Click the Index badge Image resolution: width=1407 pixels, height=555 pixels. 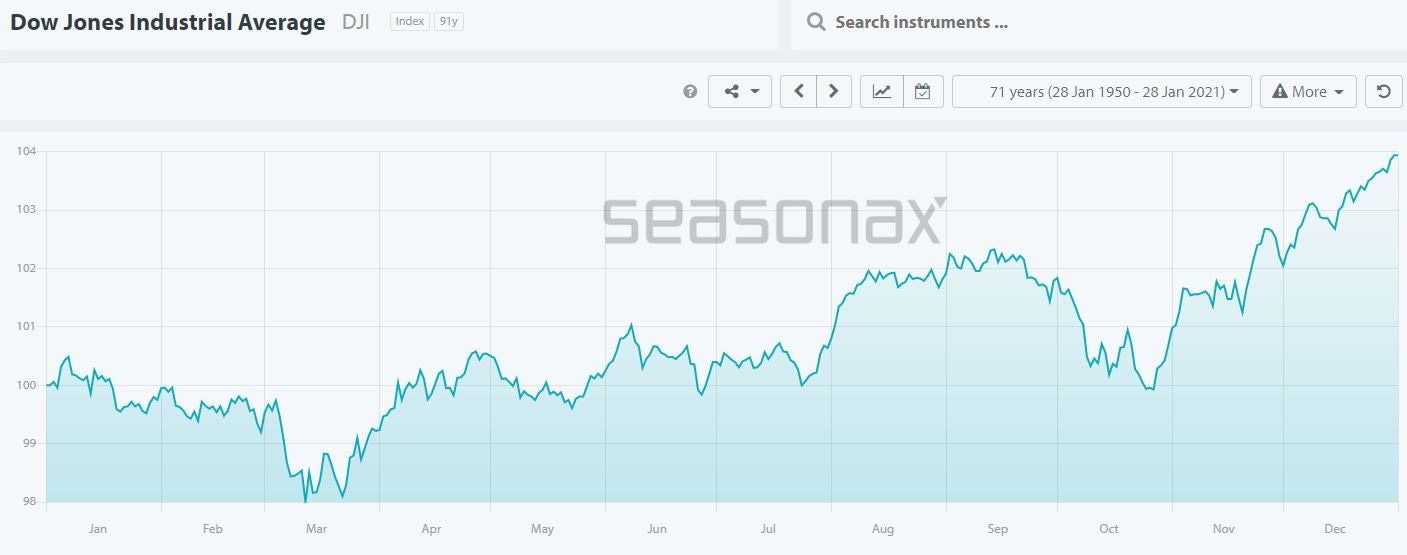409,21
